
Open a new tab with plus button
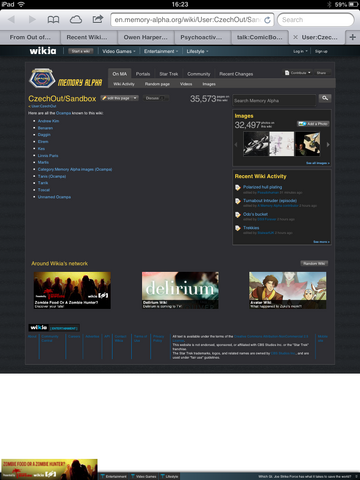click(x=353, y=37)
